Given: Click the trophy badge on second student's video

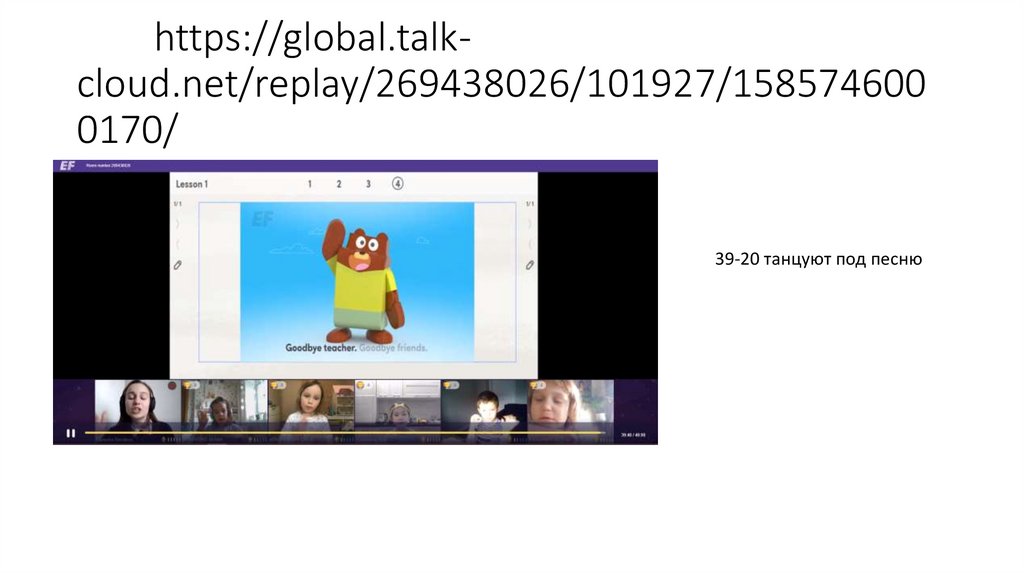Looking at the screenshot, I should (278, 385).
